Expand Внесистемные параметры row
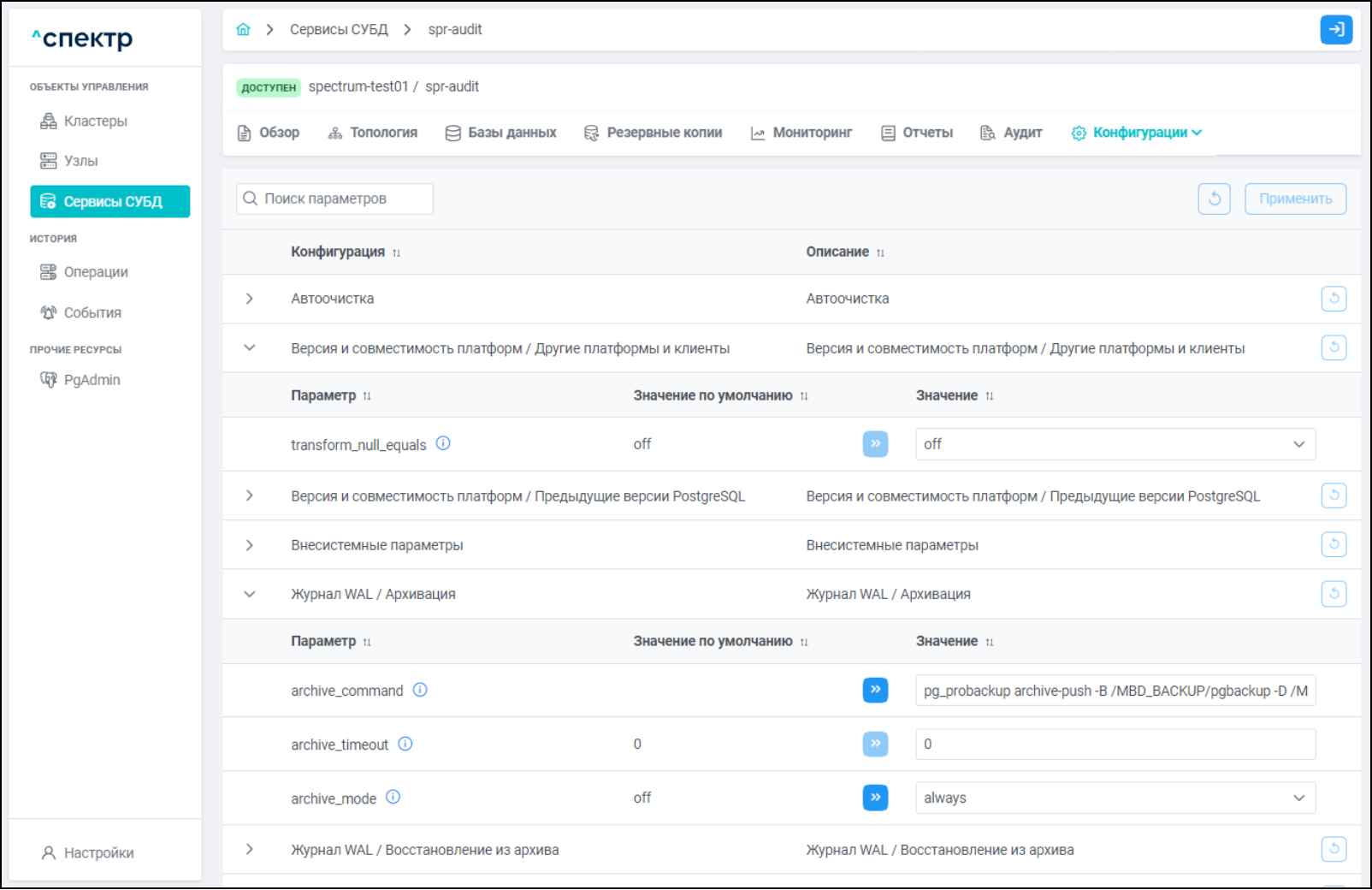 pyautogui.click(x=249, y=545)
